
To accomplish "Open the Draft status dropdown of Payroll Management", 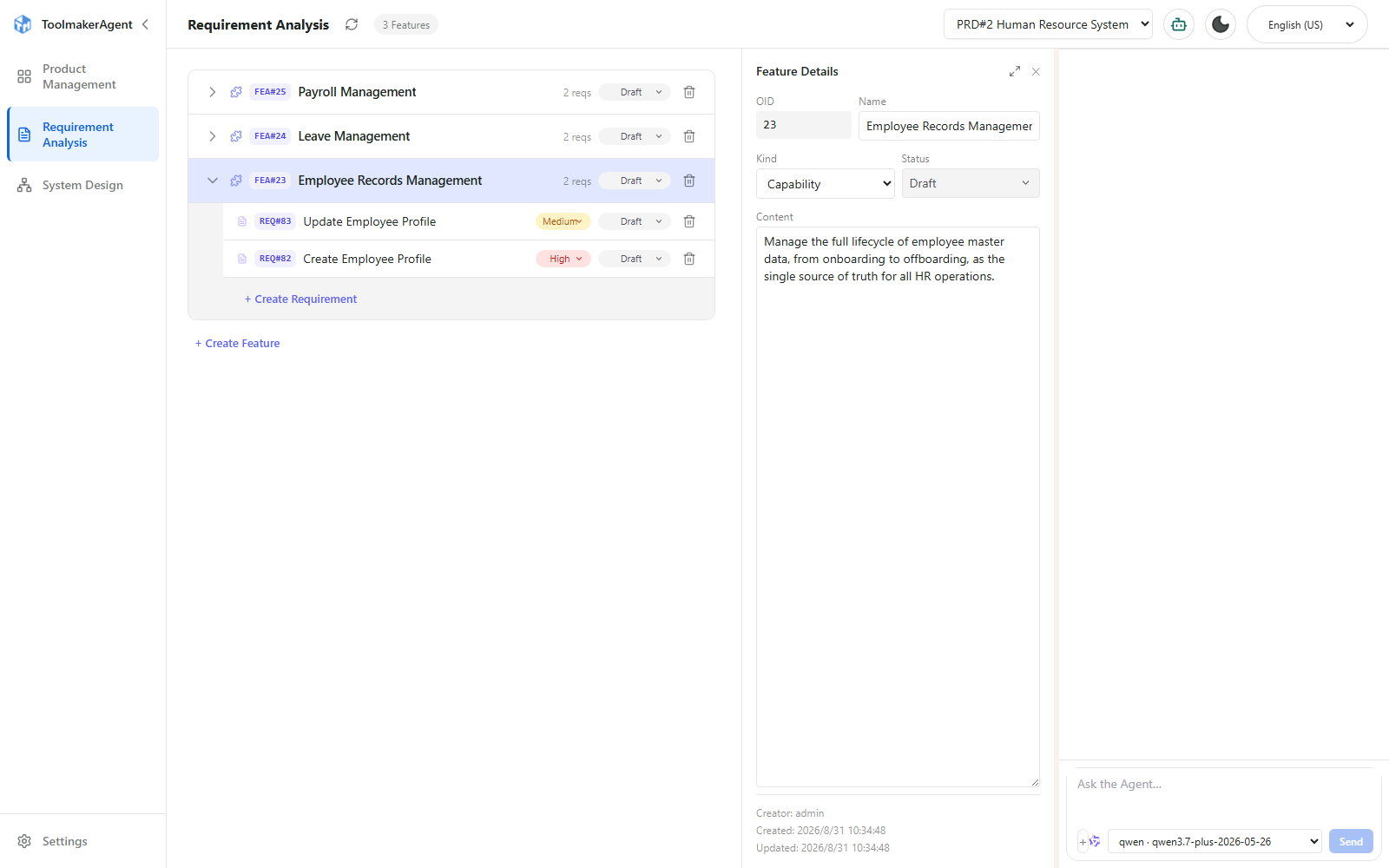I will point(635,92).
